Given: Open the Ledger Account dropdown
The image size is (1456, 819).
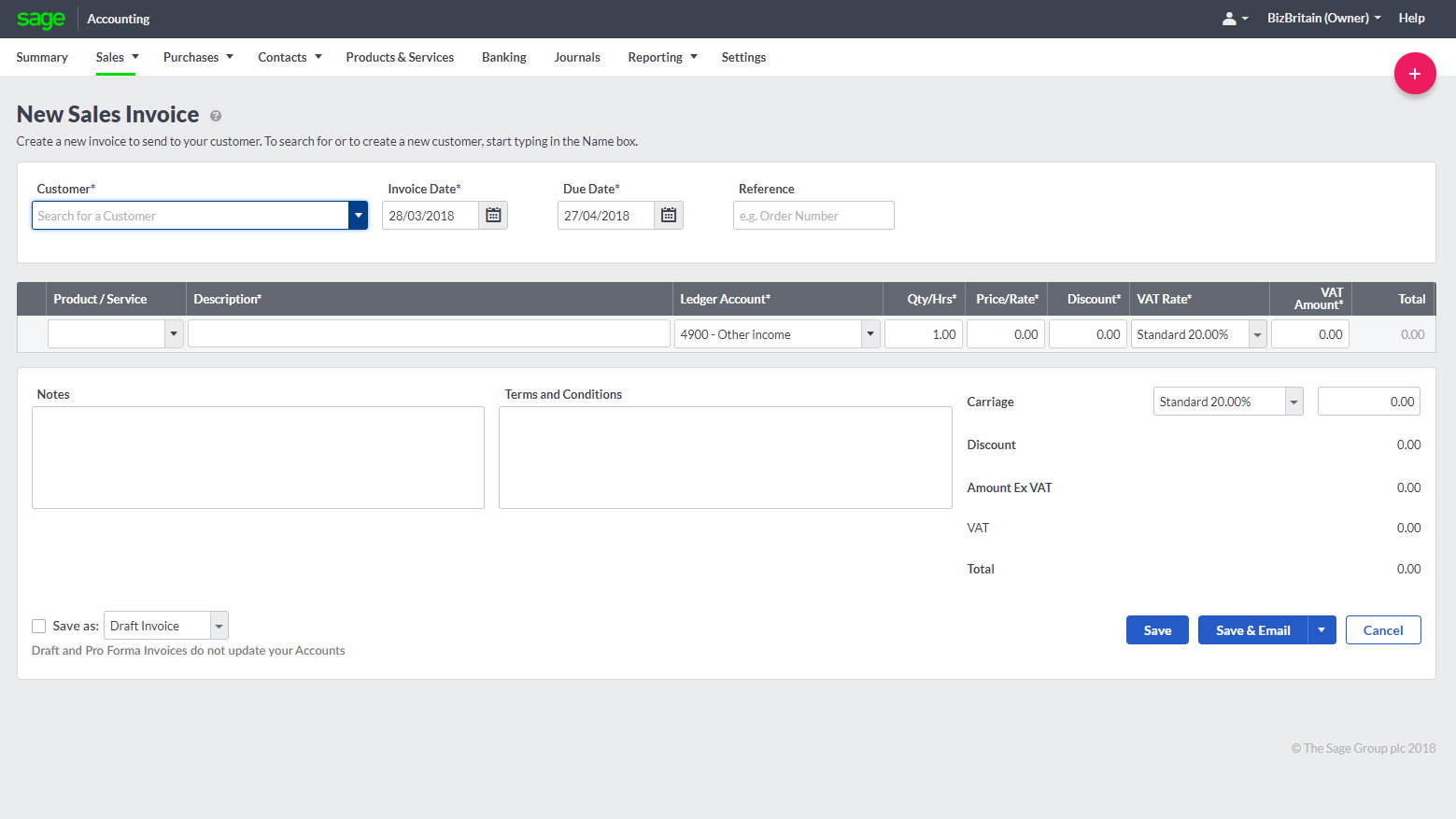Looking at the screenshot, I should pyautogui.click(x=869, y=333).
